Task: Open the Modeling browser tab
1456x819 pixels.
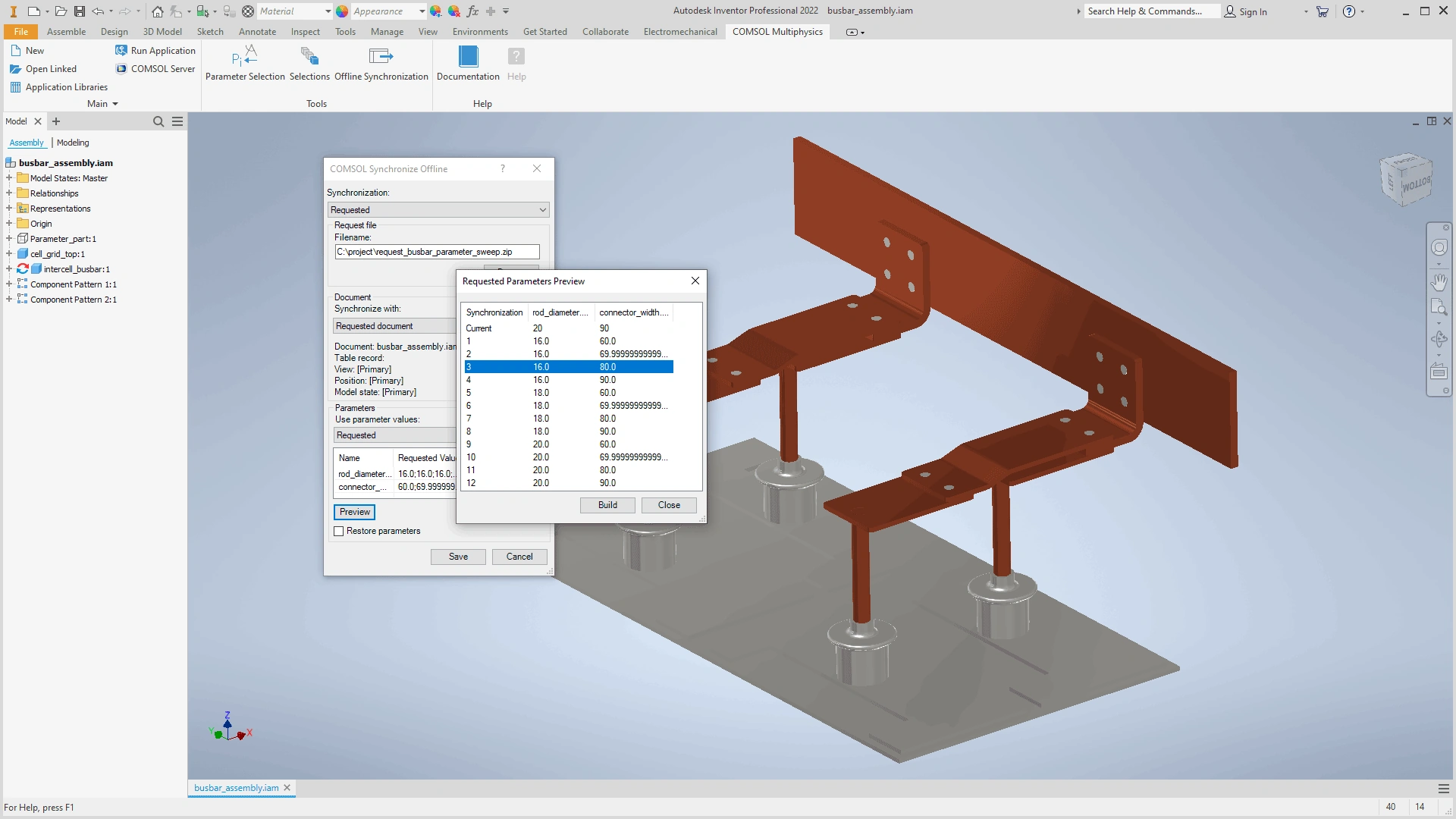Action: [x=73, y=143]
